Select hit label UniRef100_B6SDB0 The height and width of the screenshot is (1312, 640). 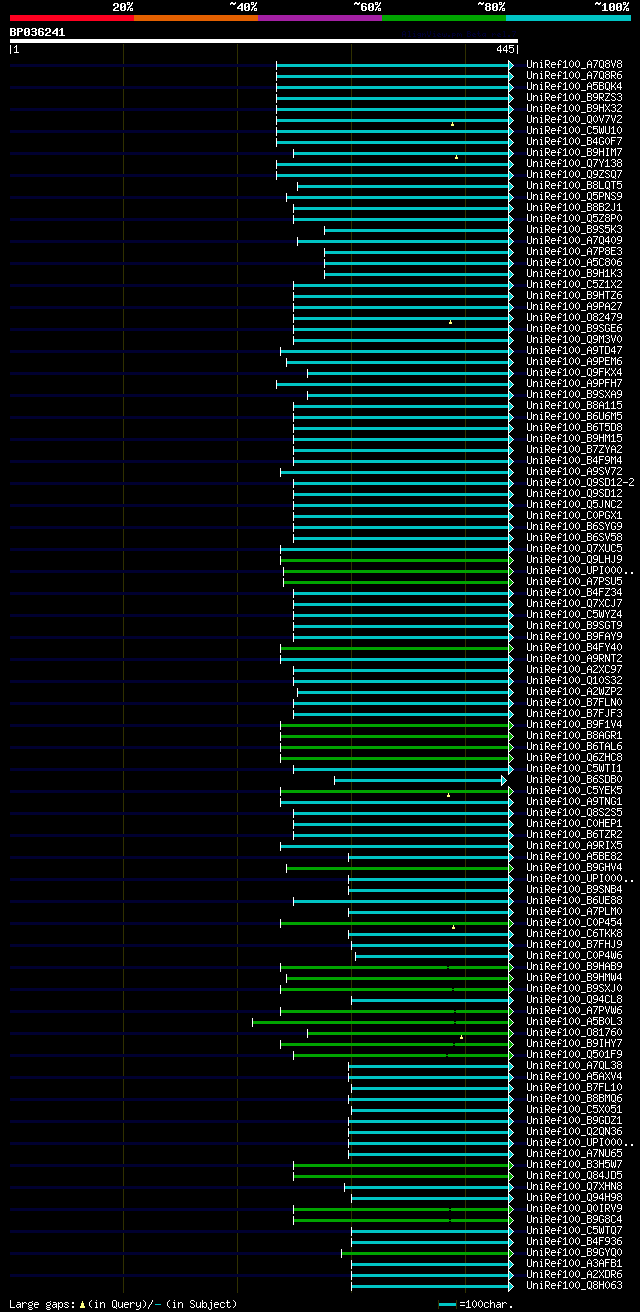574,780
